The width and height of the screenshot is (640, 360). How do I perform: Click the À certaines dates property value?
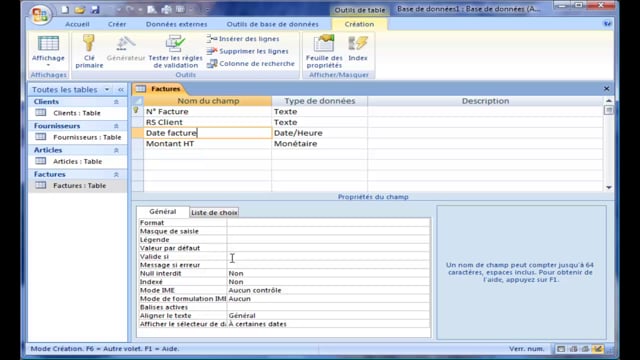[329, 324]
